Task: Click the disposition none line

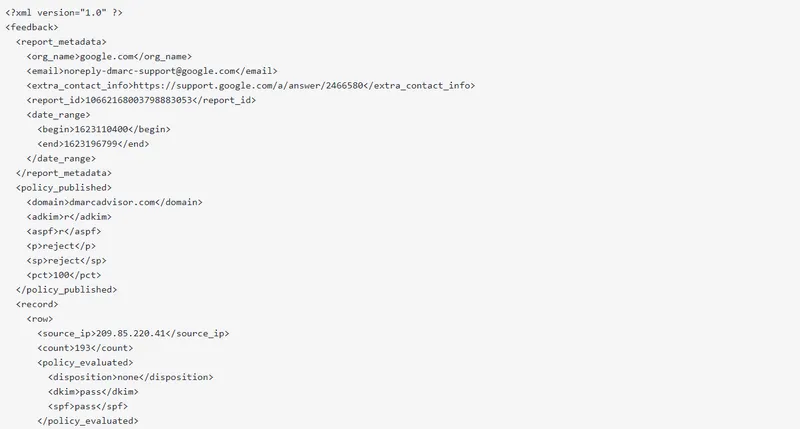Action: (x=130, y=376)
